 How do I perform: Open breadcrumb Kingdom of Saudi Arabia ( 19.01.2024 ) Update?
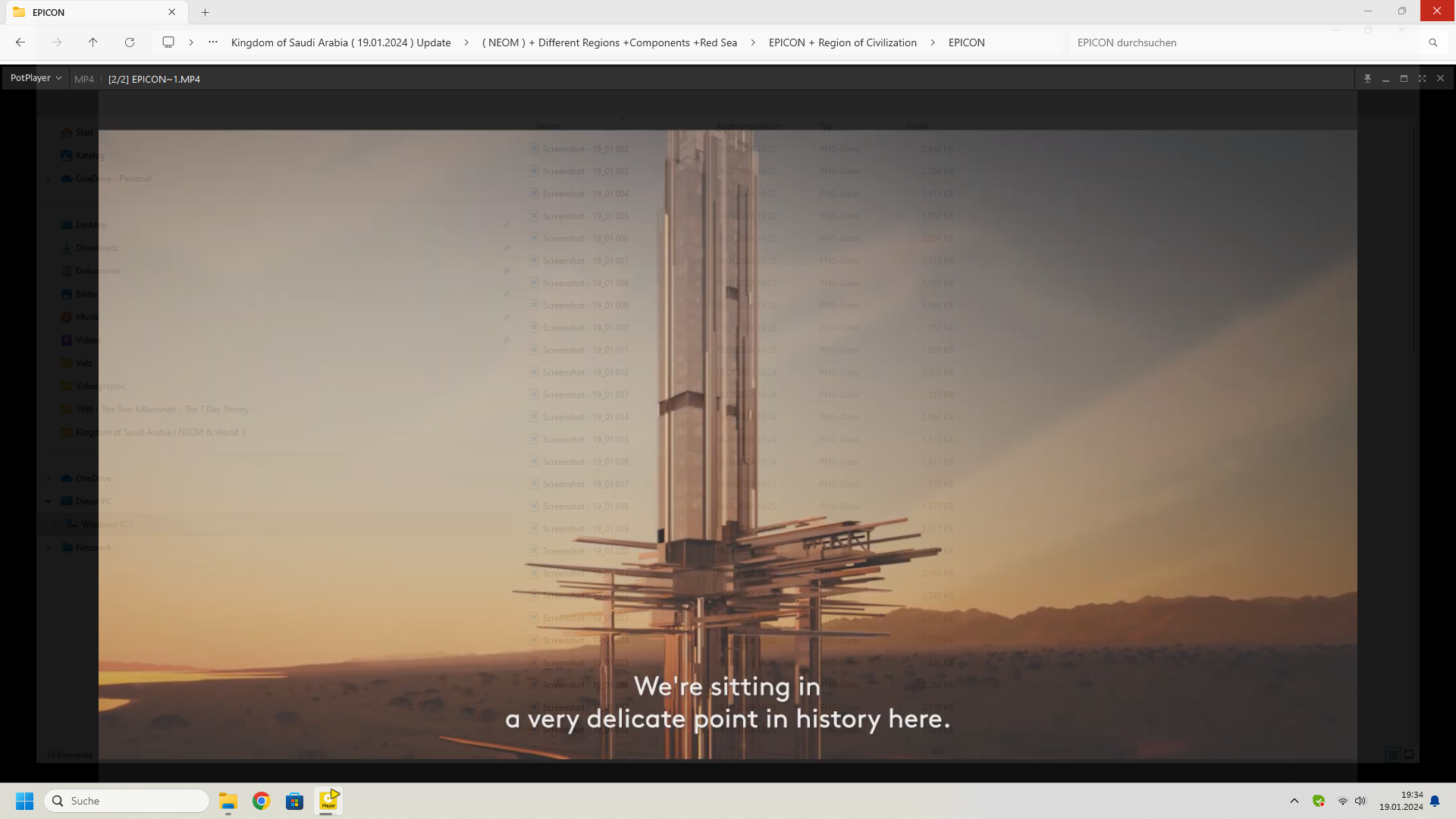click(340, 42)
